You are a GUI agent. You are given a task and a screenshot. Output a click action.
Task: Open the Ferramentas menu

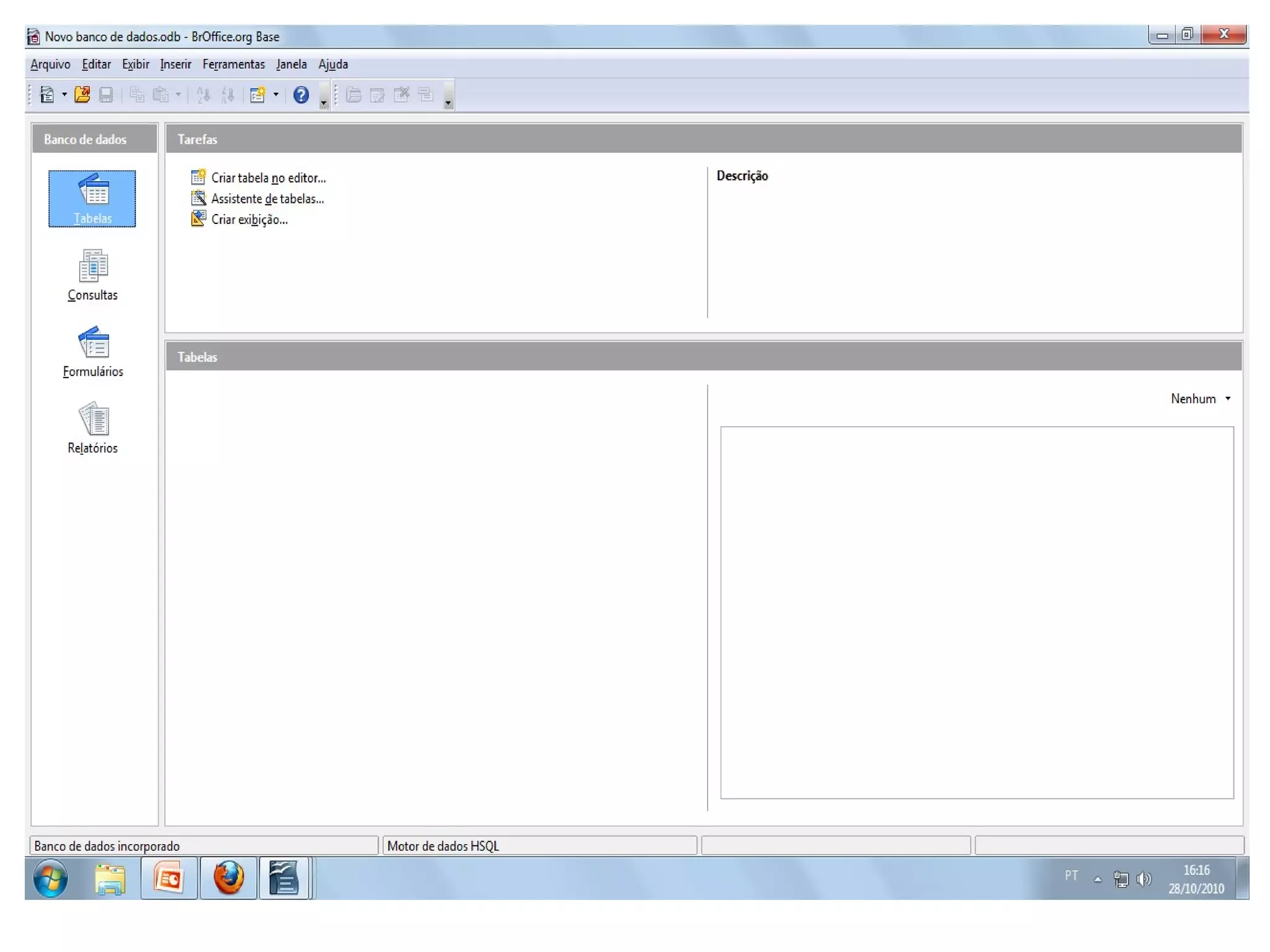233,65
